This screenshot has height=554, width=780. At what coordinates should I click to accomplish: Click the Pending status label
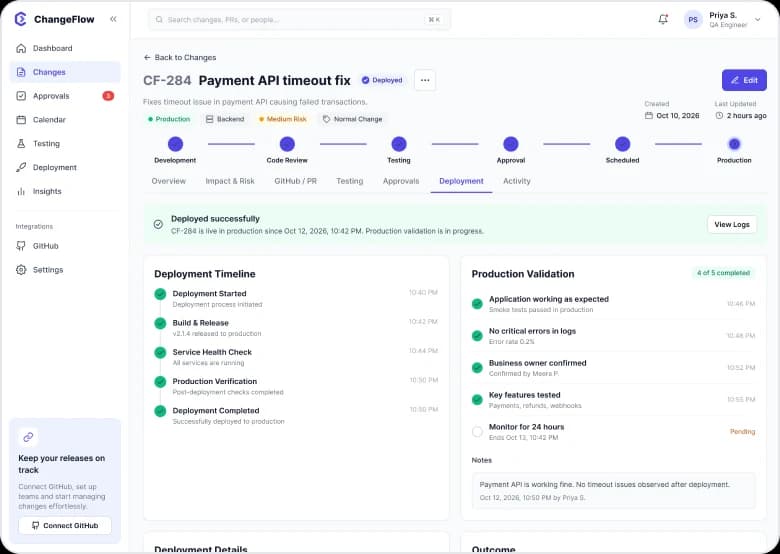(x=742, y=432)
